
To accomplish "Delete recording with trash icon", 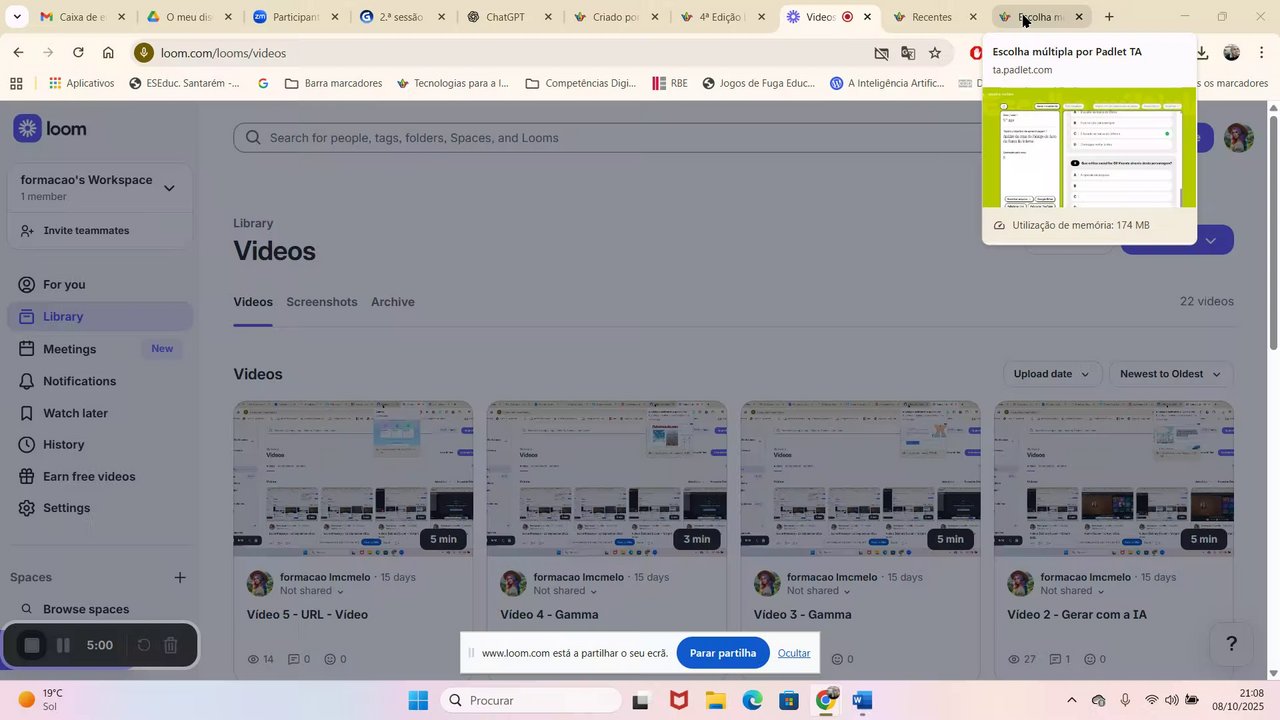I will pos(171,646).
